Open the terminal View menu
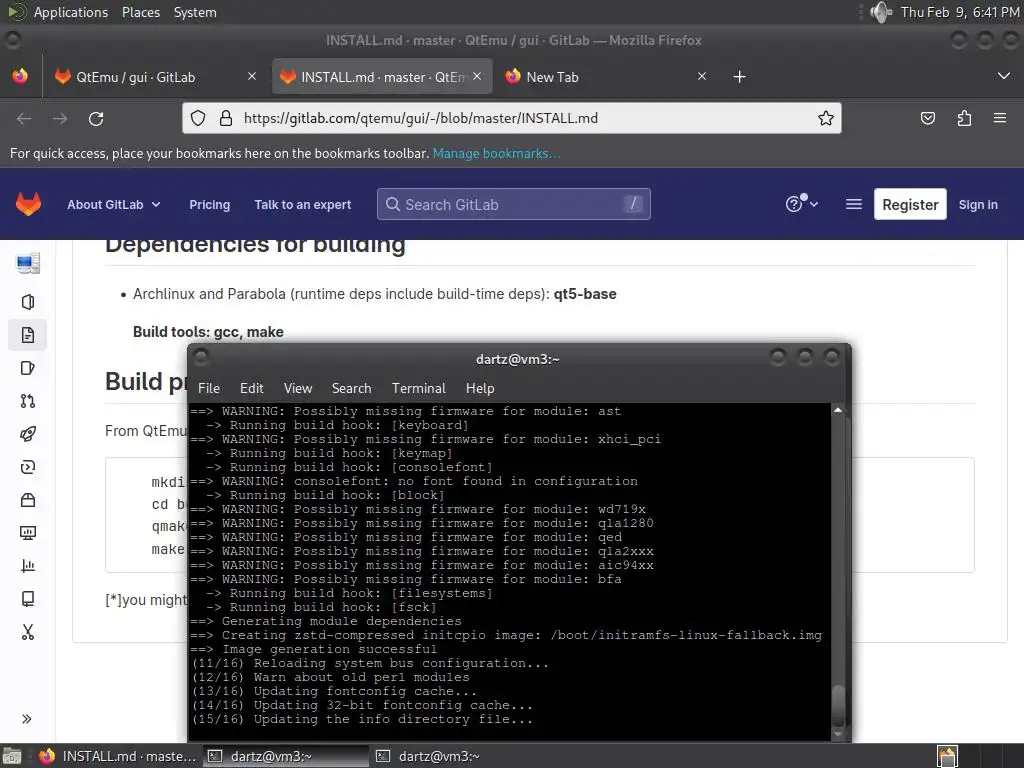1024x768 pixels. point(298,388)
